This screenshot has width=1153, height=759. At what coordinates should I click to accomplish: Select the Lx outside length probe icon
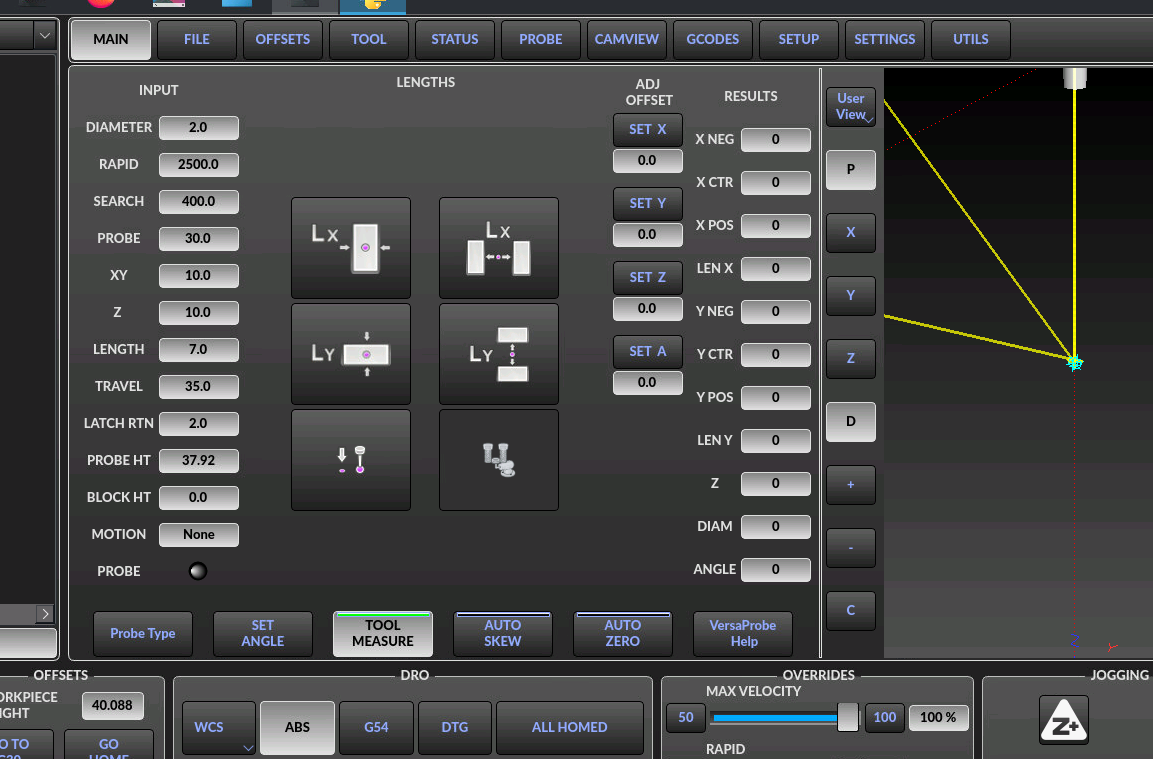[351, 248]
